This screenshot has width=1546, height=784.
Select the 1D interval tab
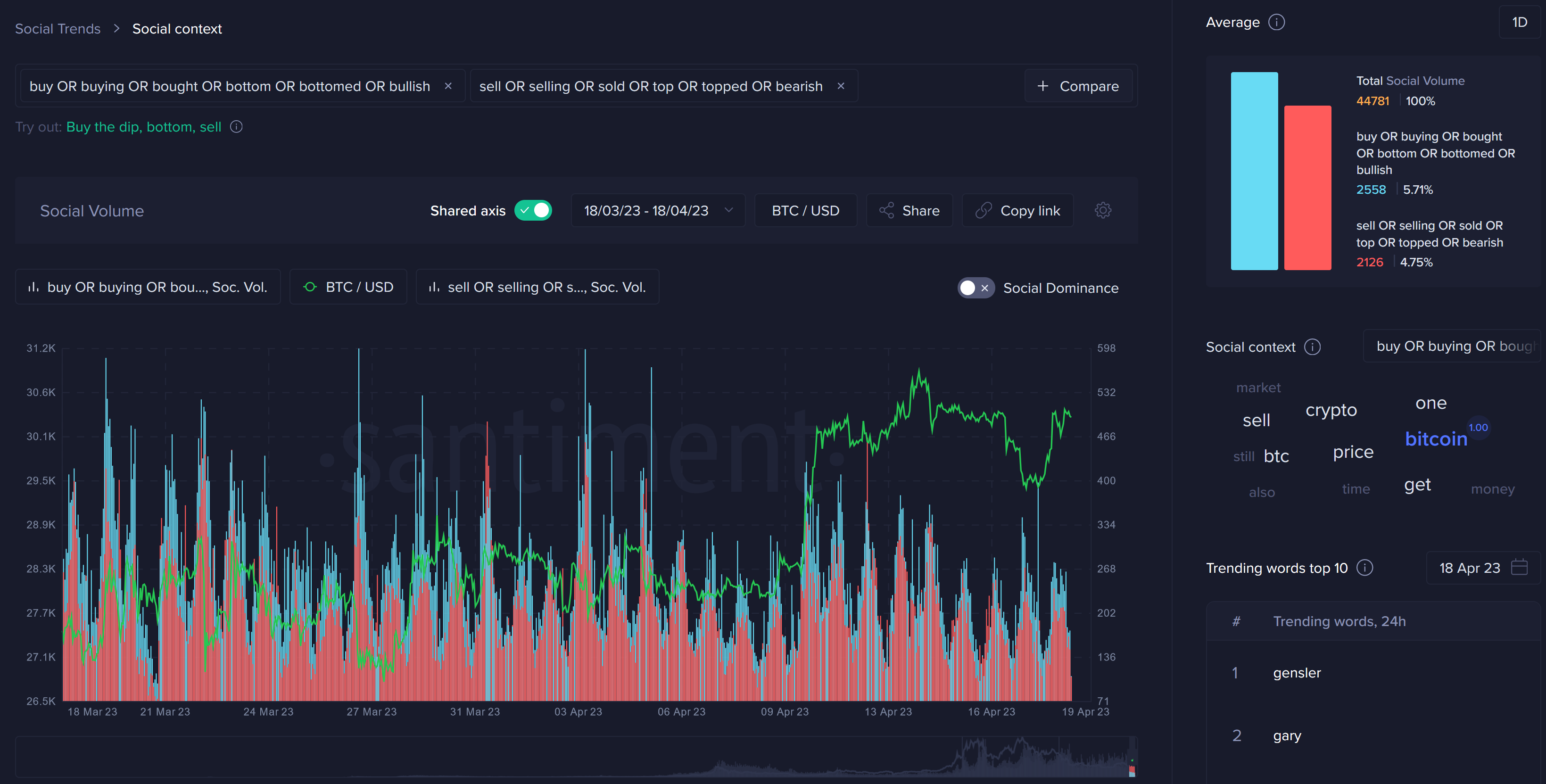[x=1519, y=22]
